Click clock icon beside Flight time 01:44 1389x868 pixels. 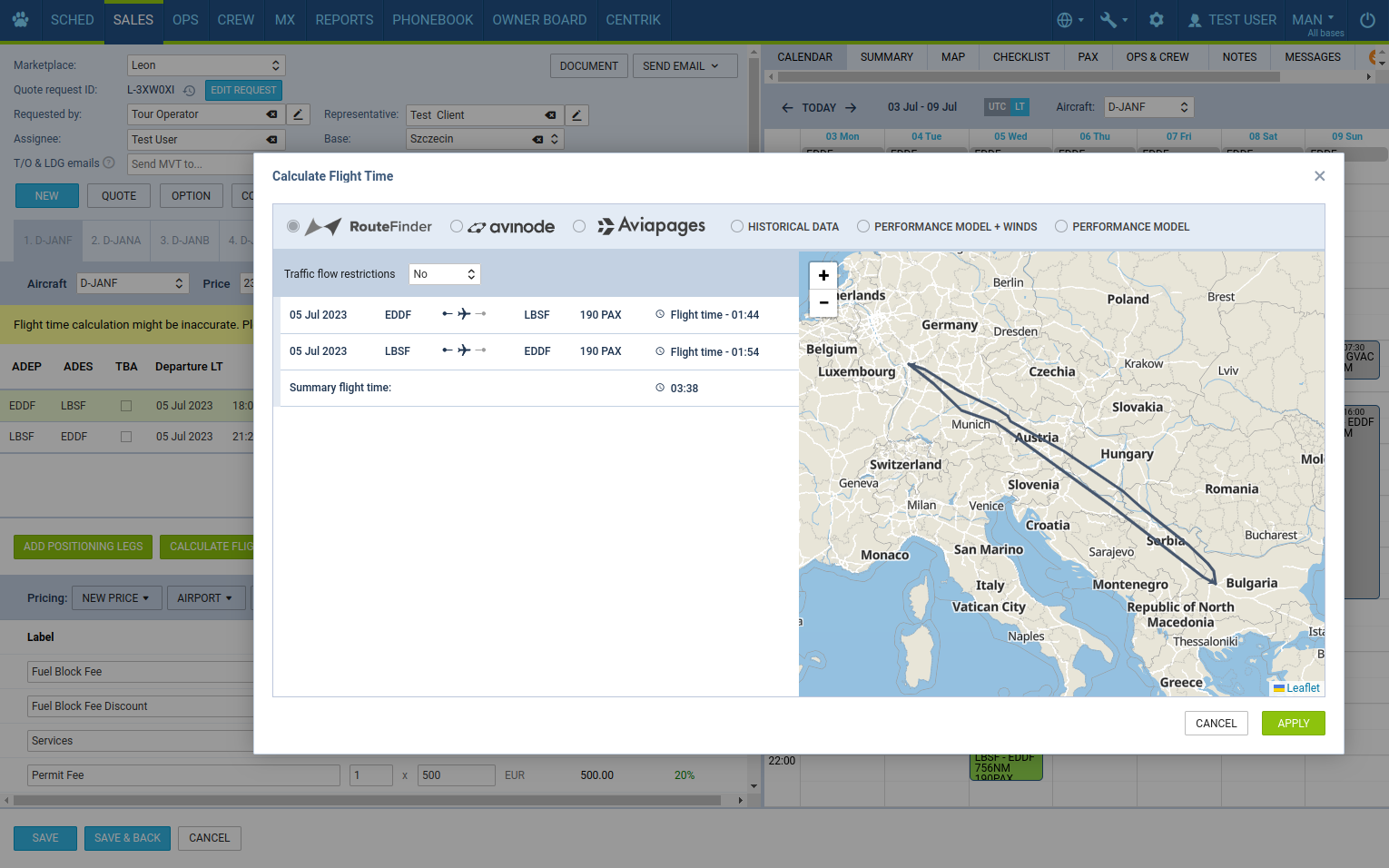(x=660, y=314)
